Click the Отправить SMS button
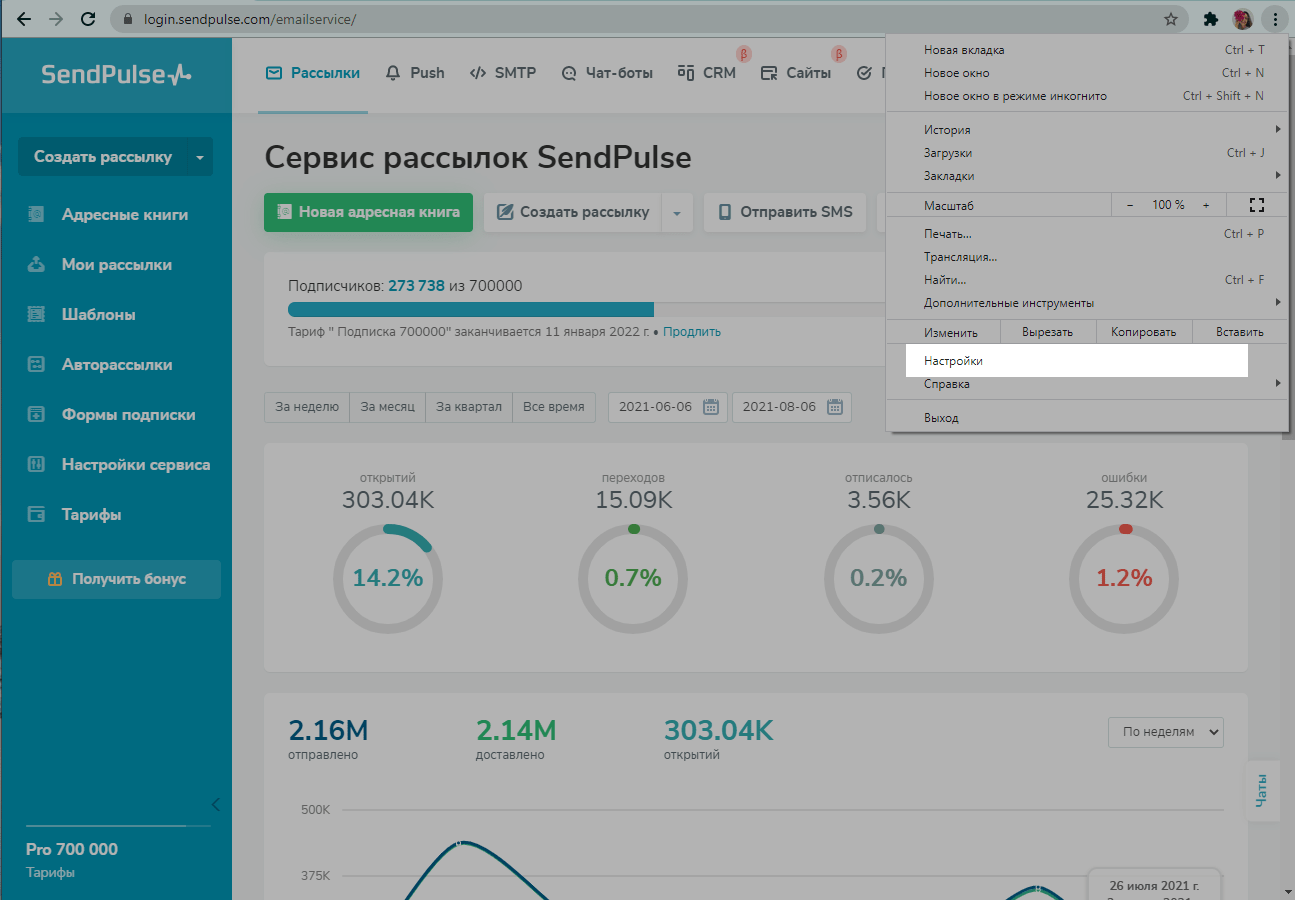1295x900 pixels. click(785, 212)
